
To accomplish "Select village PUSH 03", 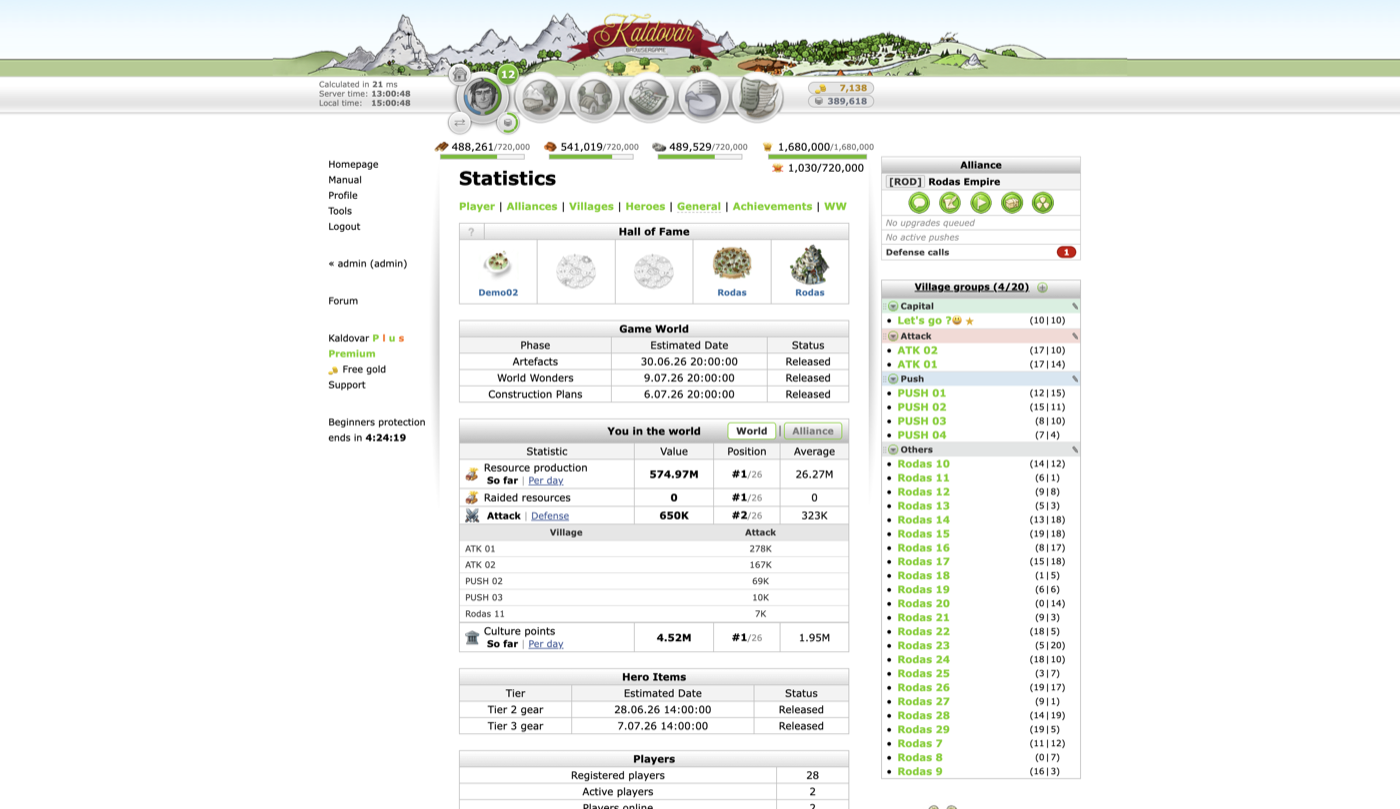I will coord(921,421).
